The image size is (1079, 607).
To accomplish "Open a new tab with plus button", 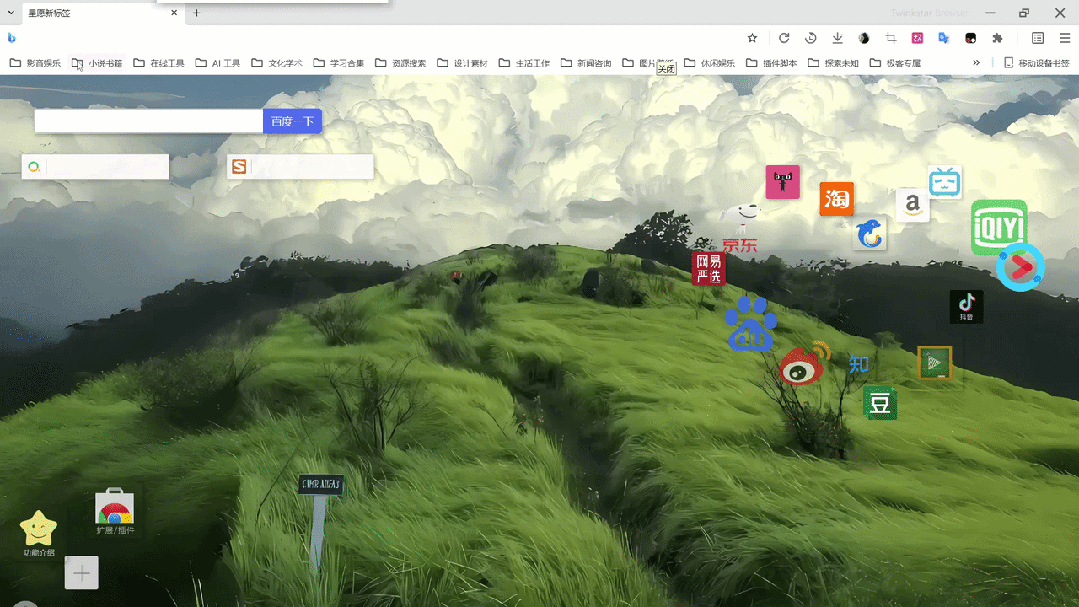I will point(197,12).
